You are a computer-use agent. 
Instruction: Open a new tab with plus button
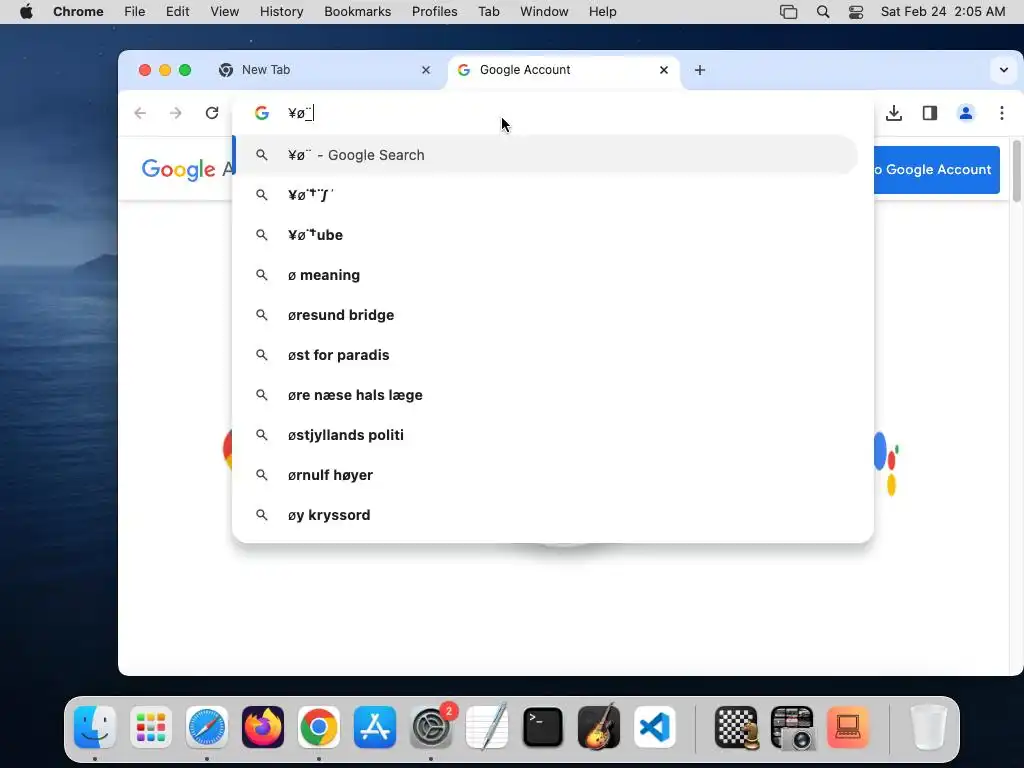point(699,70)
